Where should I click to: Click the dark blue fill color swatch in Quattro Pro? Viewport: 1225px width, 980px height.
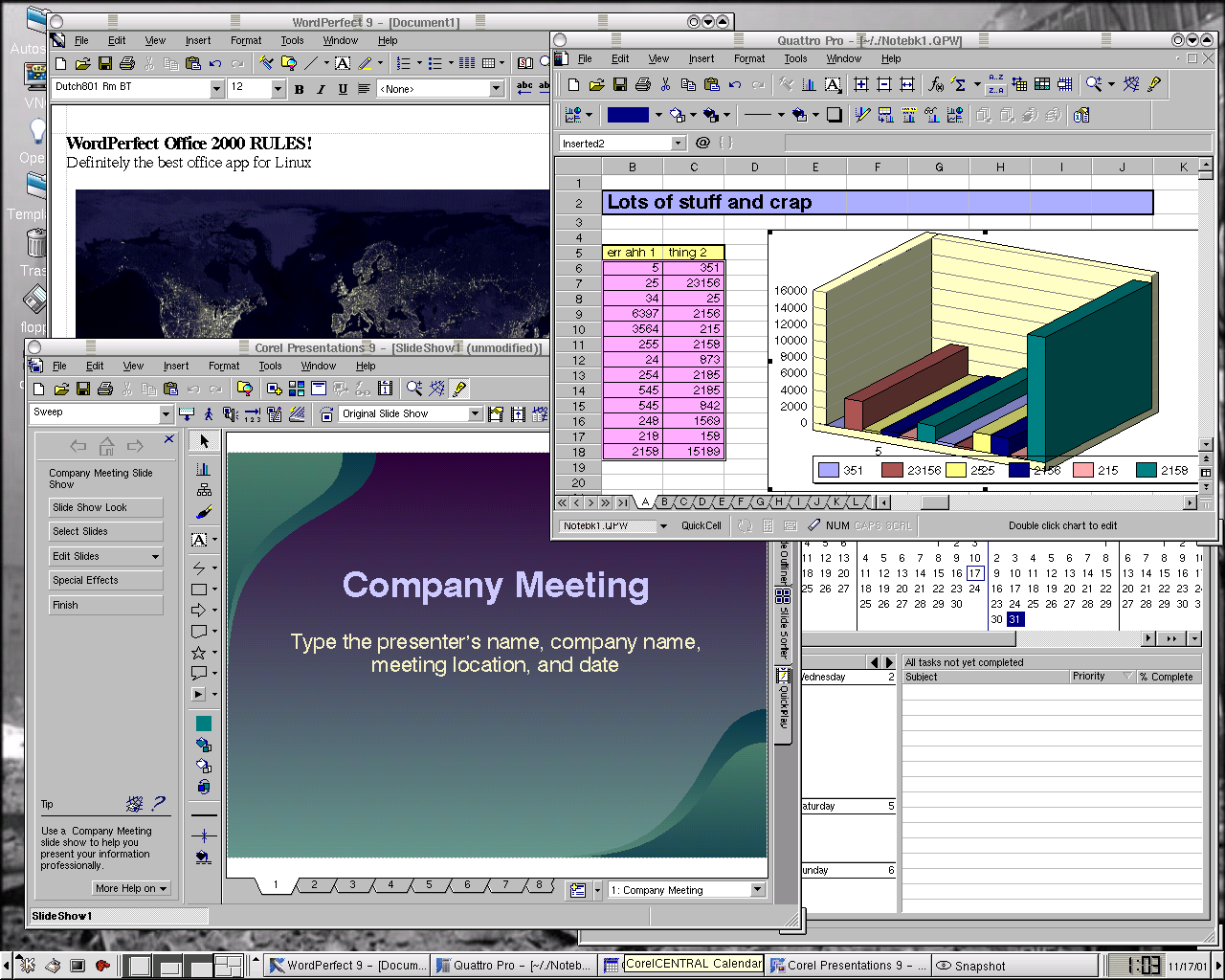628,115
